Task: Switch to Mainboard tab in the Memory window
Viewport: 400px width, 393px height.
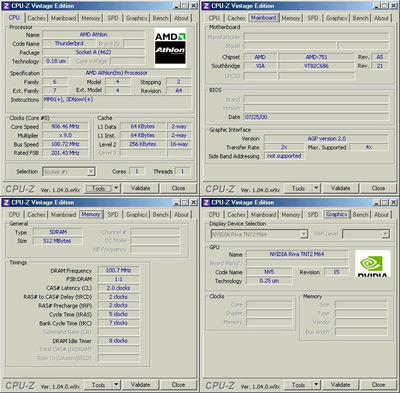Action: tap(63, 215)
